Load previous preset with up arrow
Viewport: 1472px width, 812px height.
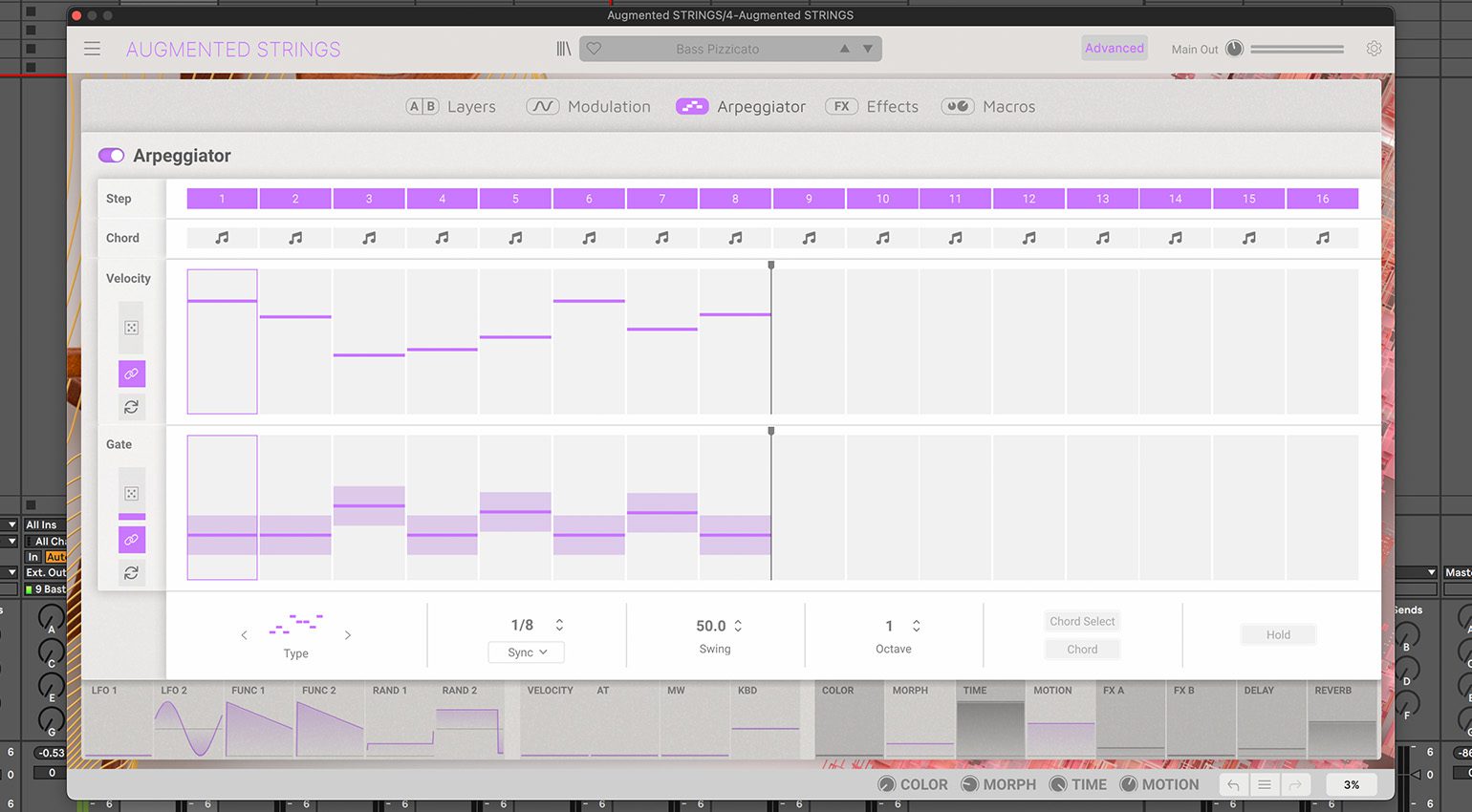[x=845, y=49]
